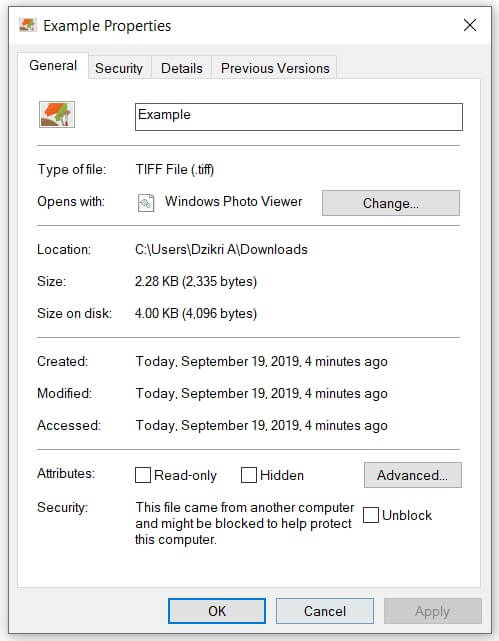Click the title bar Example file icon
The image size is (499, 641).
pyautogui.click(x=28, y=25)
